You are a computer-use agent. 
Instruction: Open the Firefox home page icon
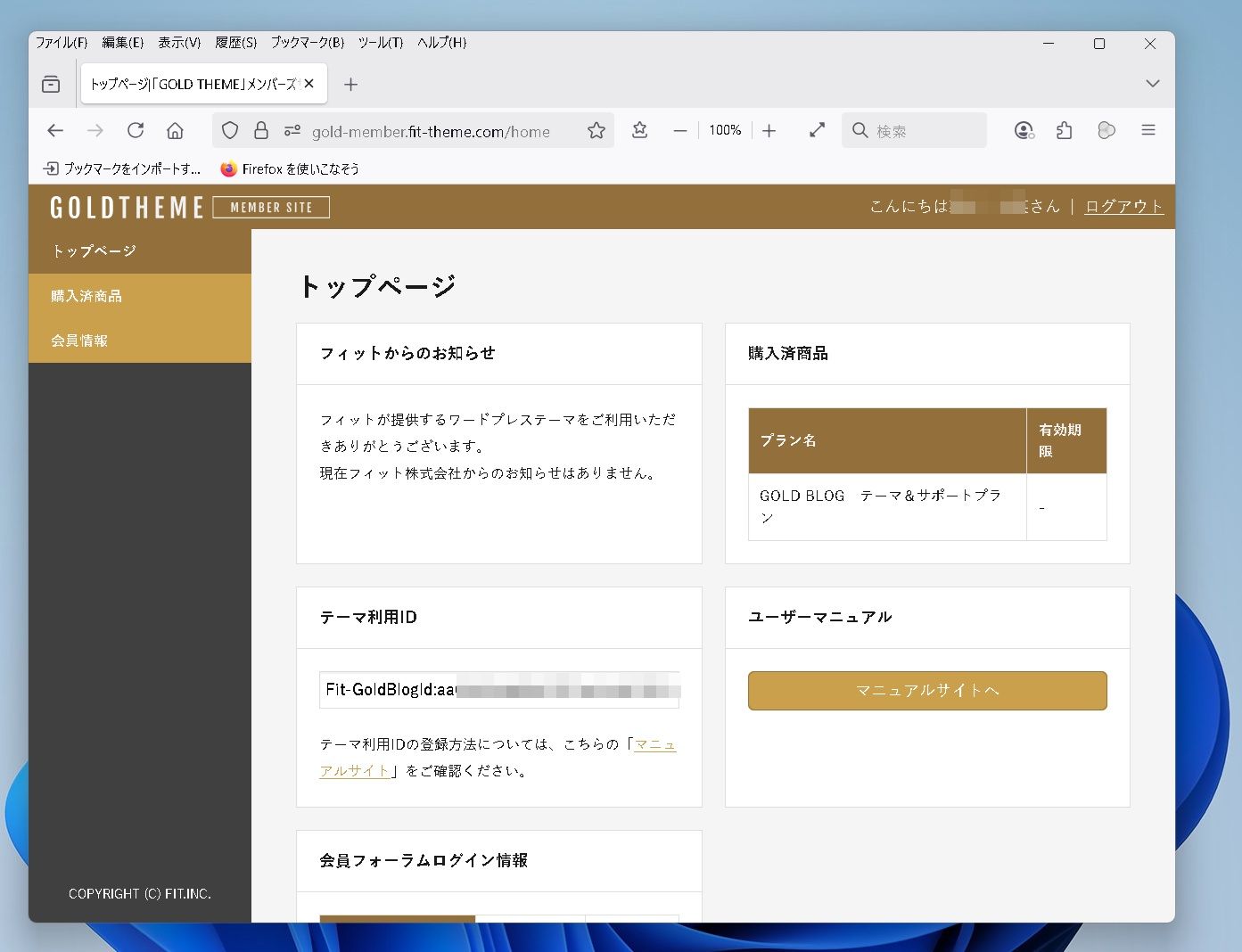coord(176,131)
